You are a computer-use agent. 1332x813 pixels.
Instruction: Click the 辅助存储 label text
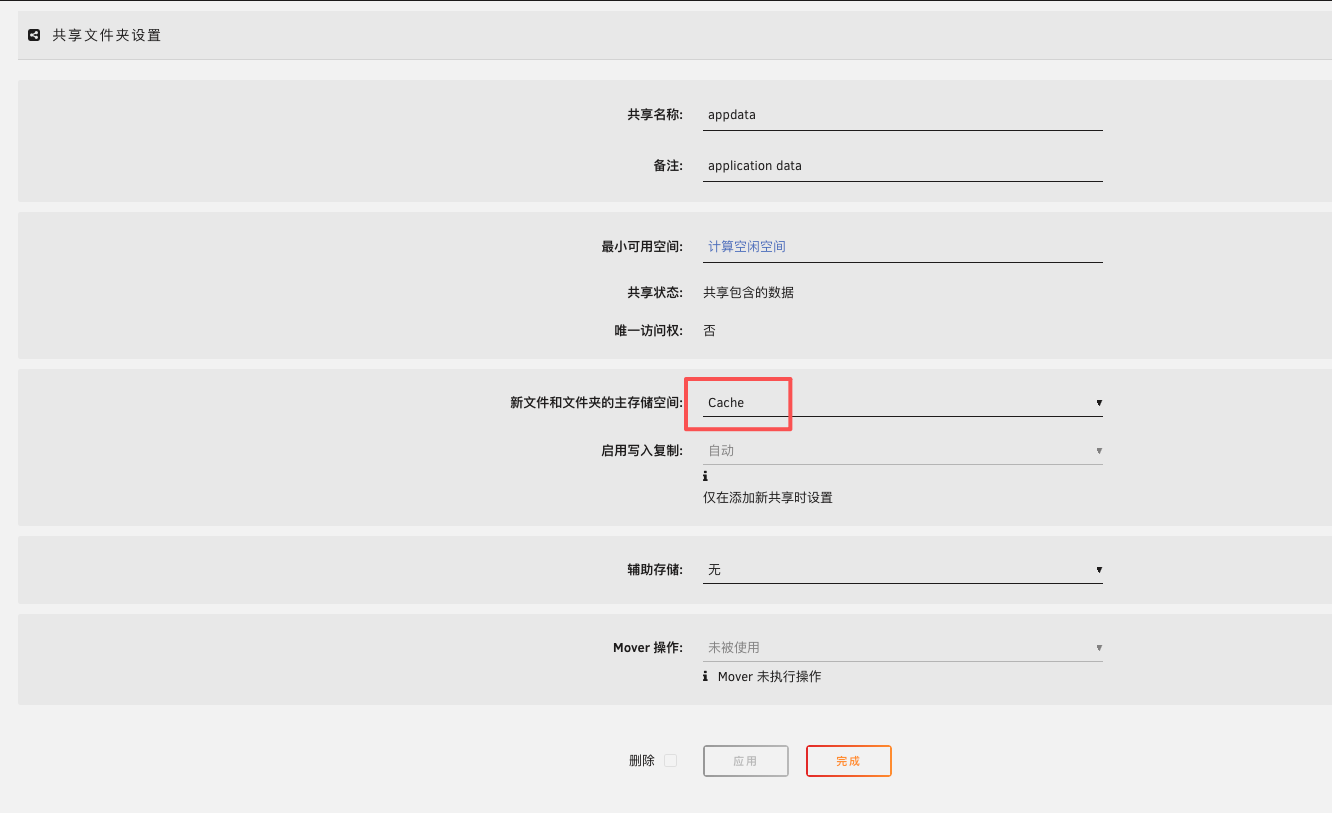click(655, 570)
